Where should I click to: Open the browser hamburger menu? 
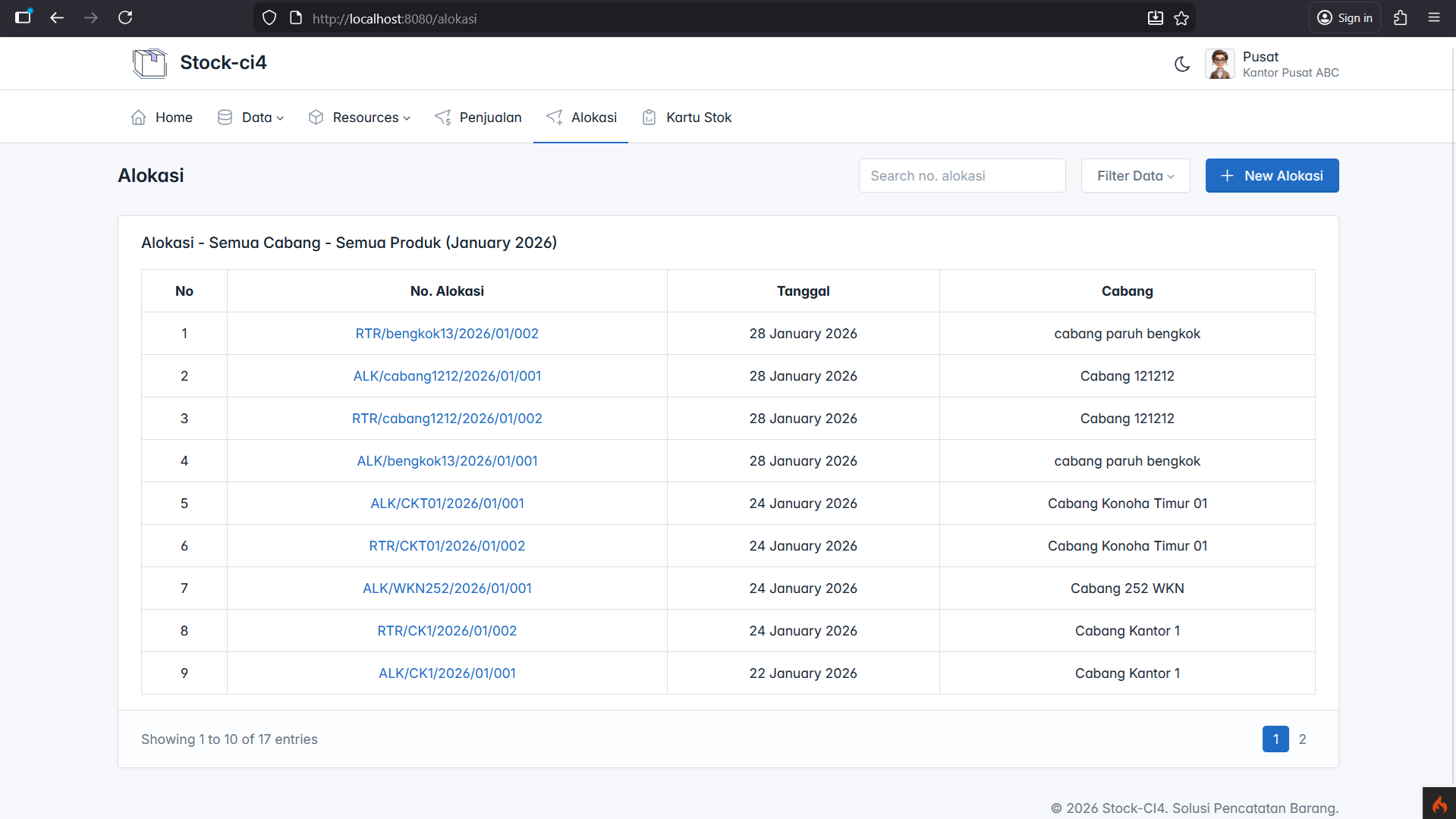point(1434,17)
